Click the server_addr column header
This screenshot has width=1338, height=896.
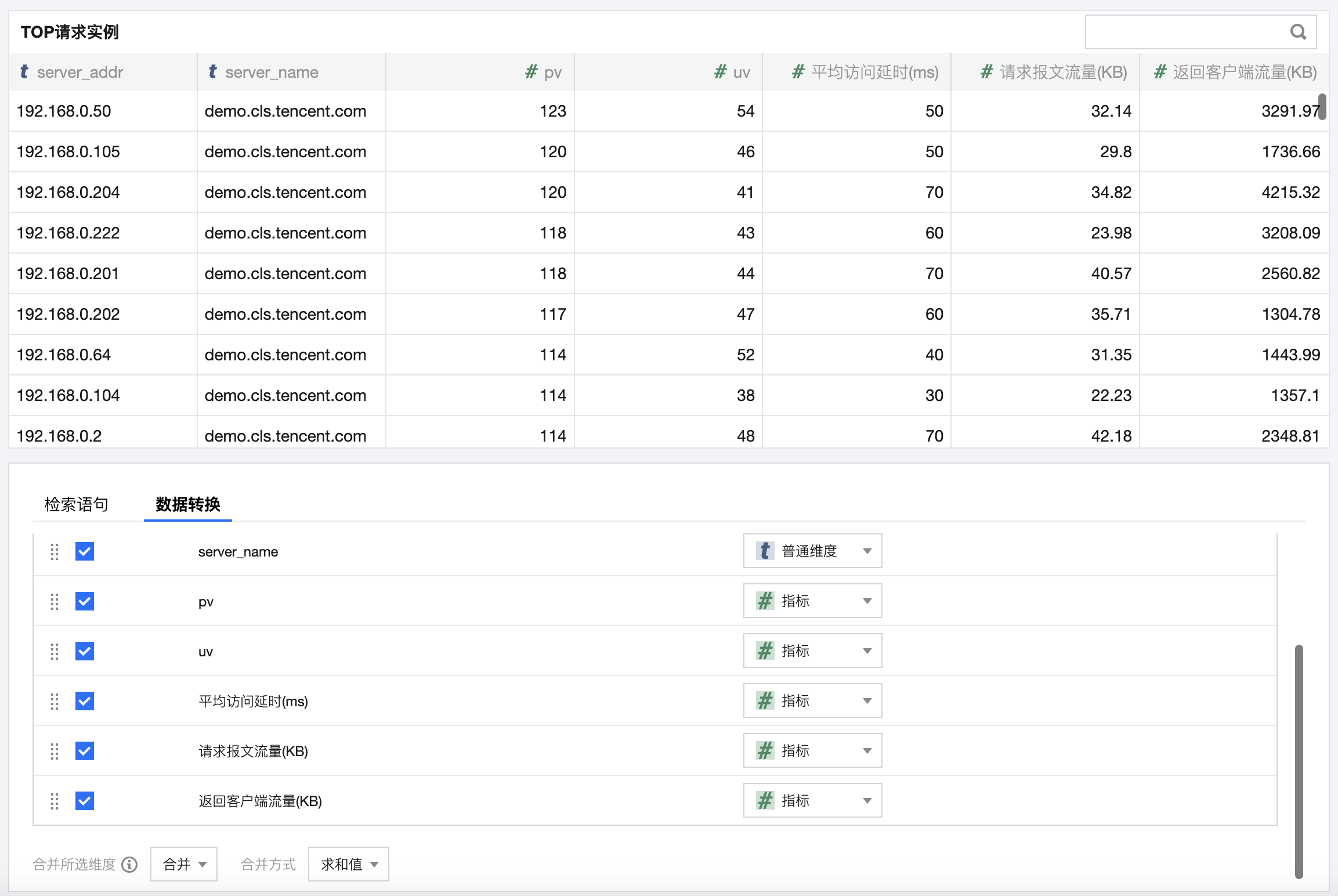79,72
